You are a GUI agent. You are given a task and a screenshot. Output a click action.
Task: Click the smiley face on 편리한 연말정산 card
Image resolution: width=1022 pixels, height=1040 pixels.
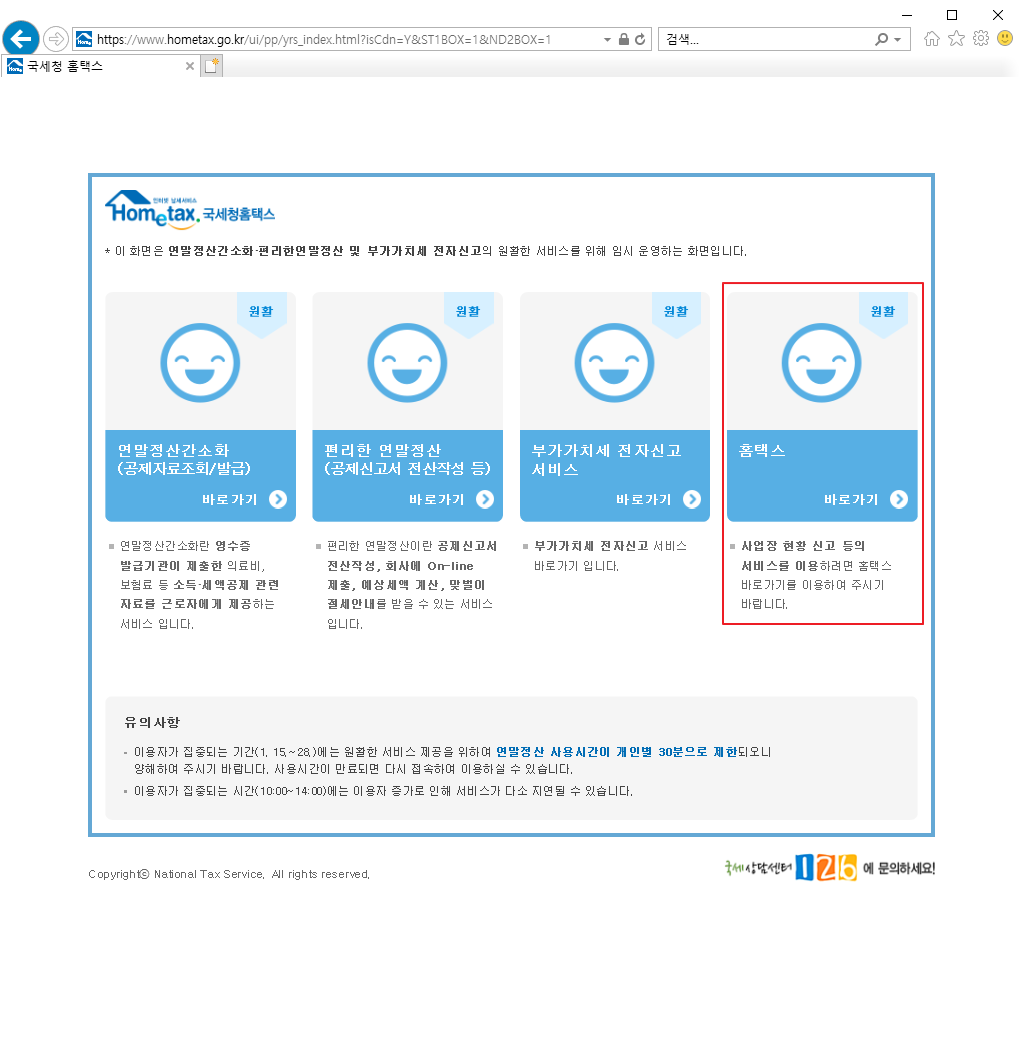click(x=407, y=363)
